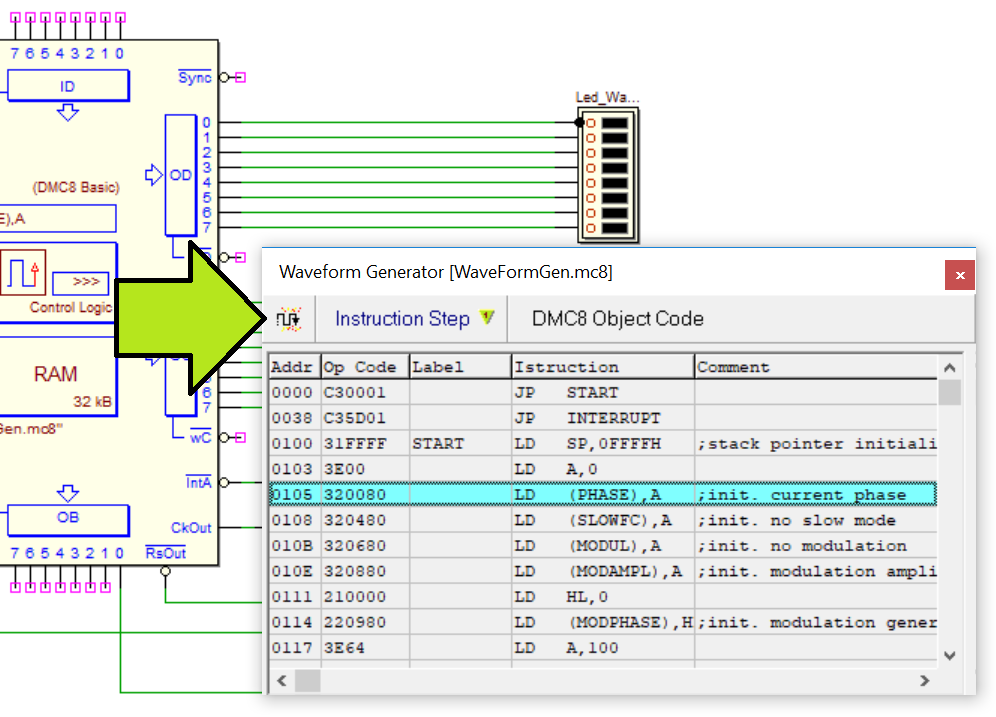Click the Comment column header

pos(816,367)
